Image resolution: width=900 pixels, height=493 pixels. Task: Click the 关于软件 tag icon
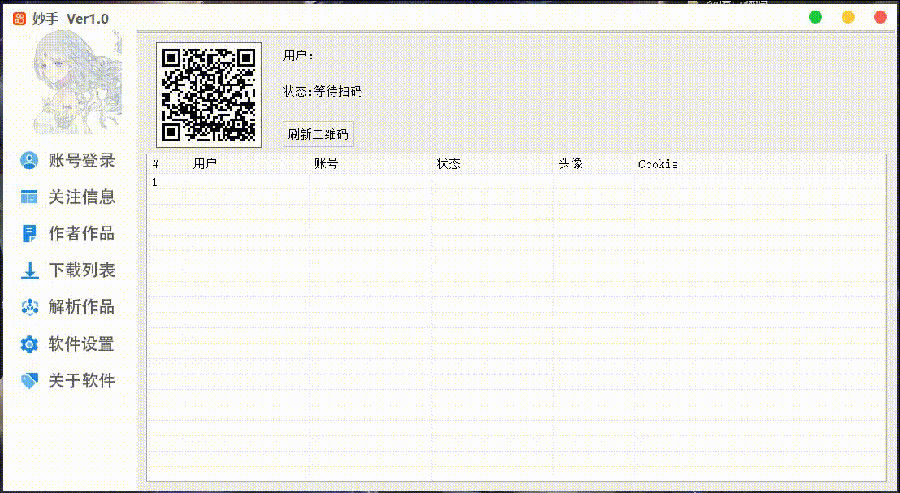click(29, 381)
